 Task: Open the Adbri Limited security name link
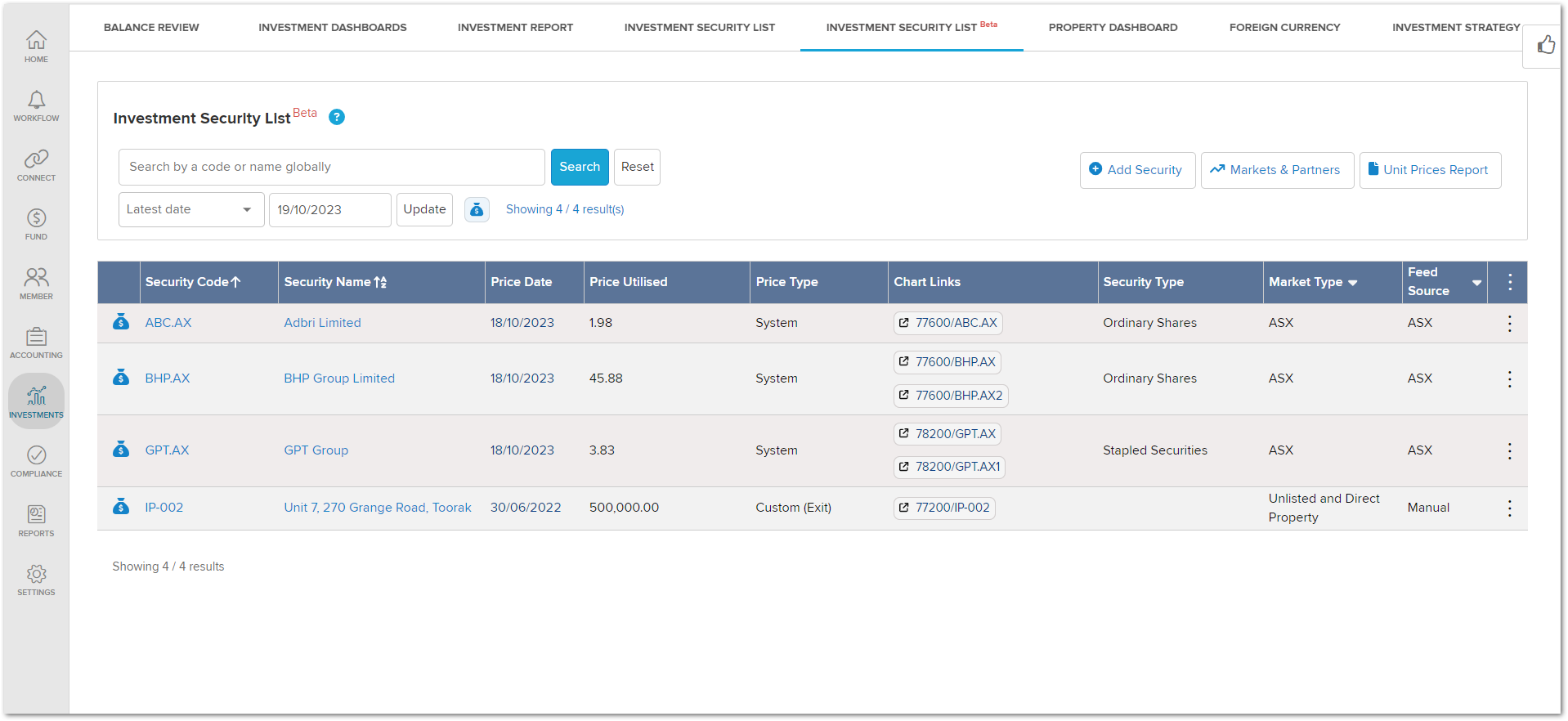point(322,323)
